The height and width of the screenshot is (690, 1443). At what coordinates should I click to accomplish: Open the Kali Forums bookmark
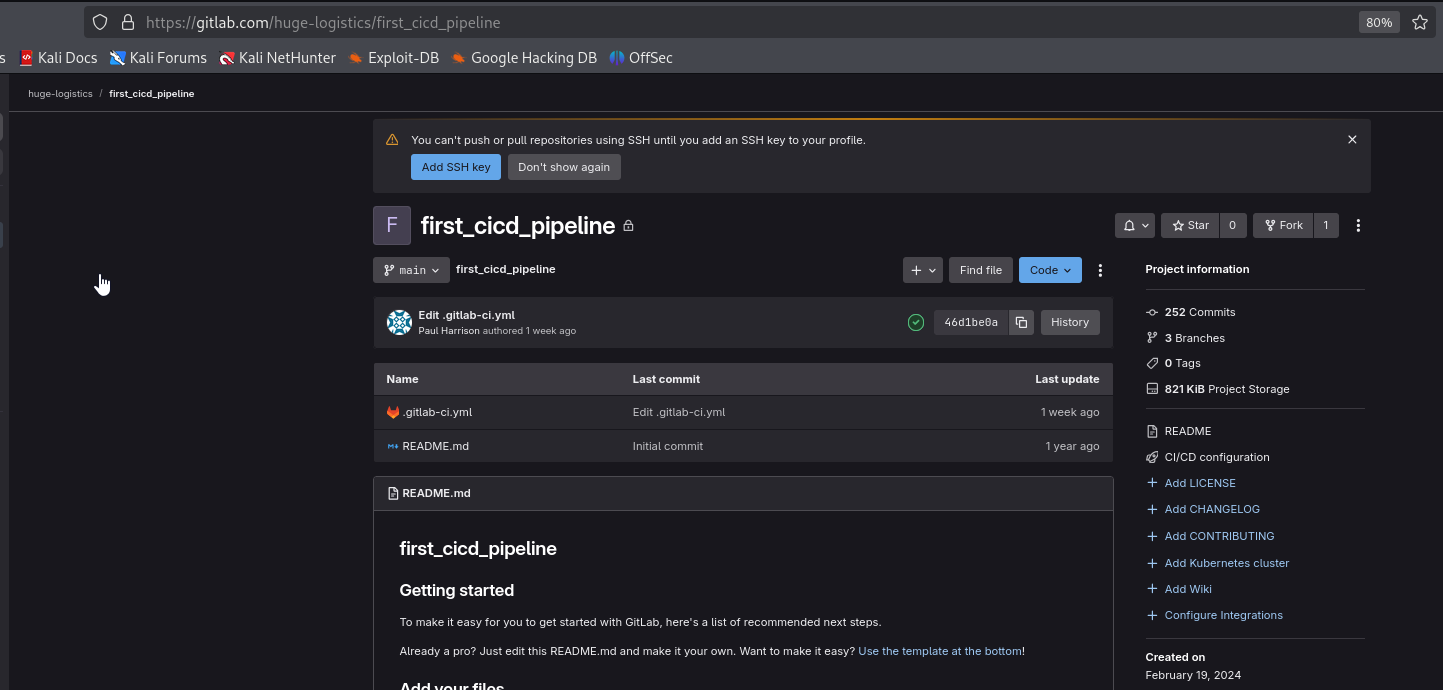158,58
